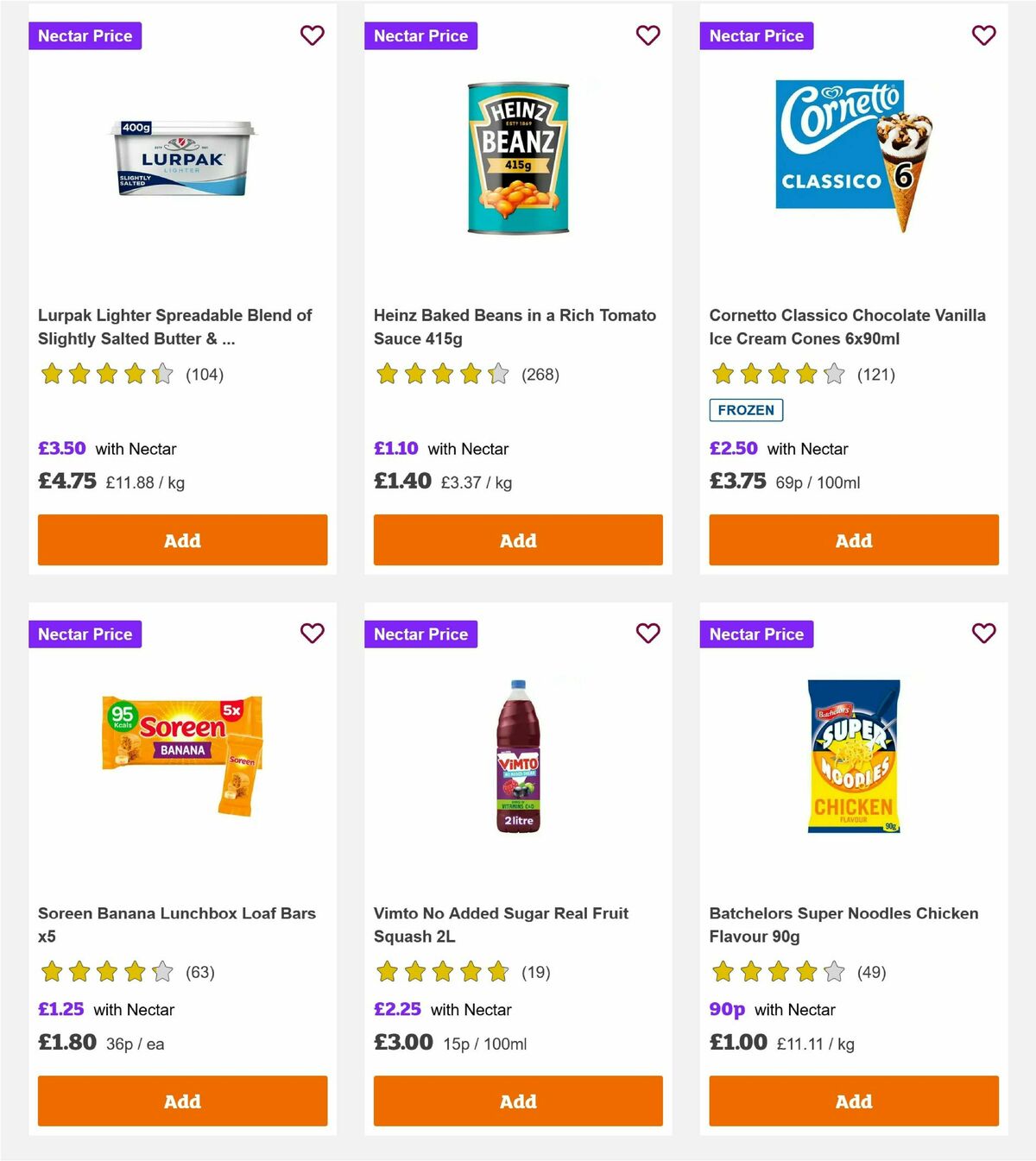Add Batchelors Super Noodles to trolley
1036x1161 pixels.
point(853,1101)
